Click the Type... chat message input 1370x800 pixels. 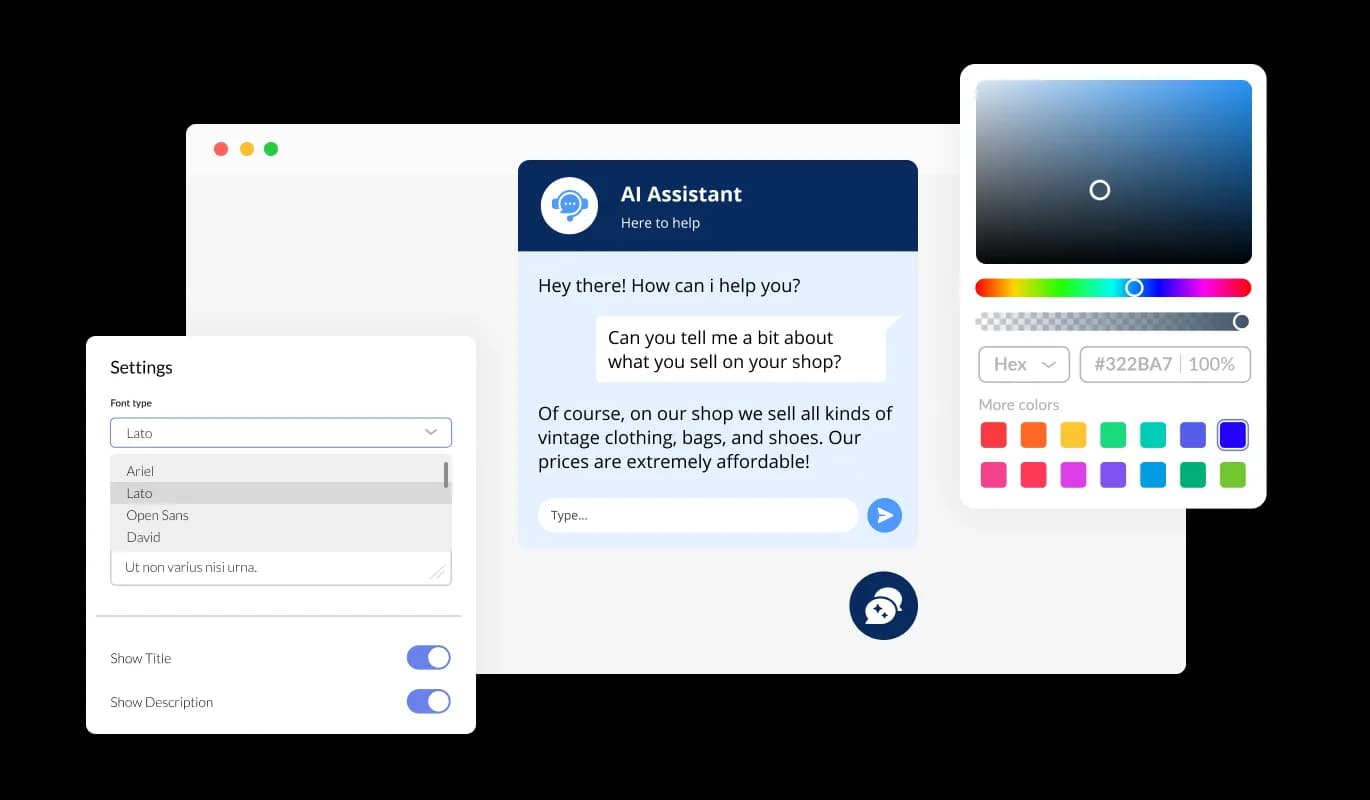coord(698,515)
